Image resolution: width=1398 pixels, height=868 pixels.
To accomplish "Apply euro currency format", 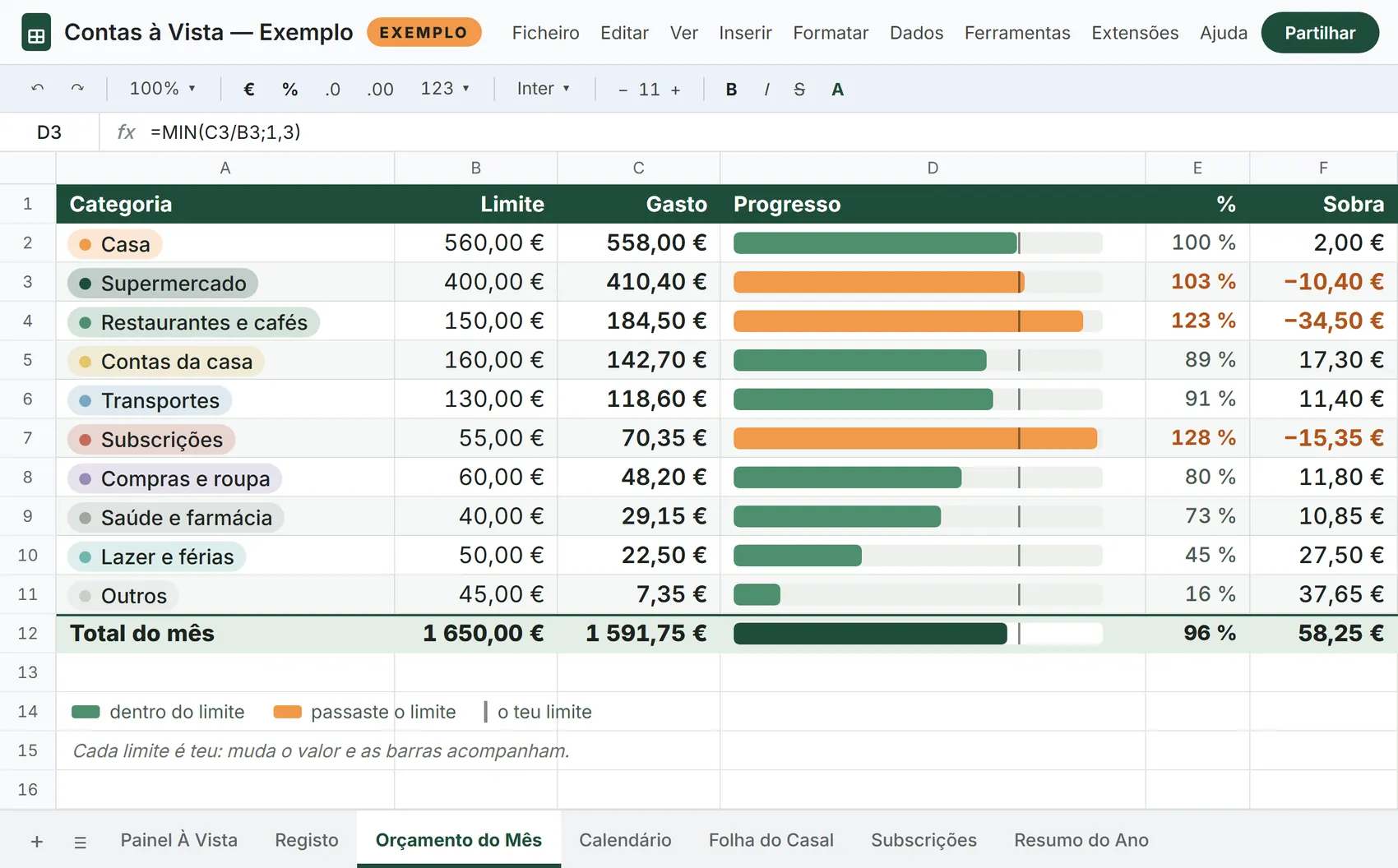I will 249,89.
